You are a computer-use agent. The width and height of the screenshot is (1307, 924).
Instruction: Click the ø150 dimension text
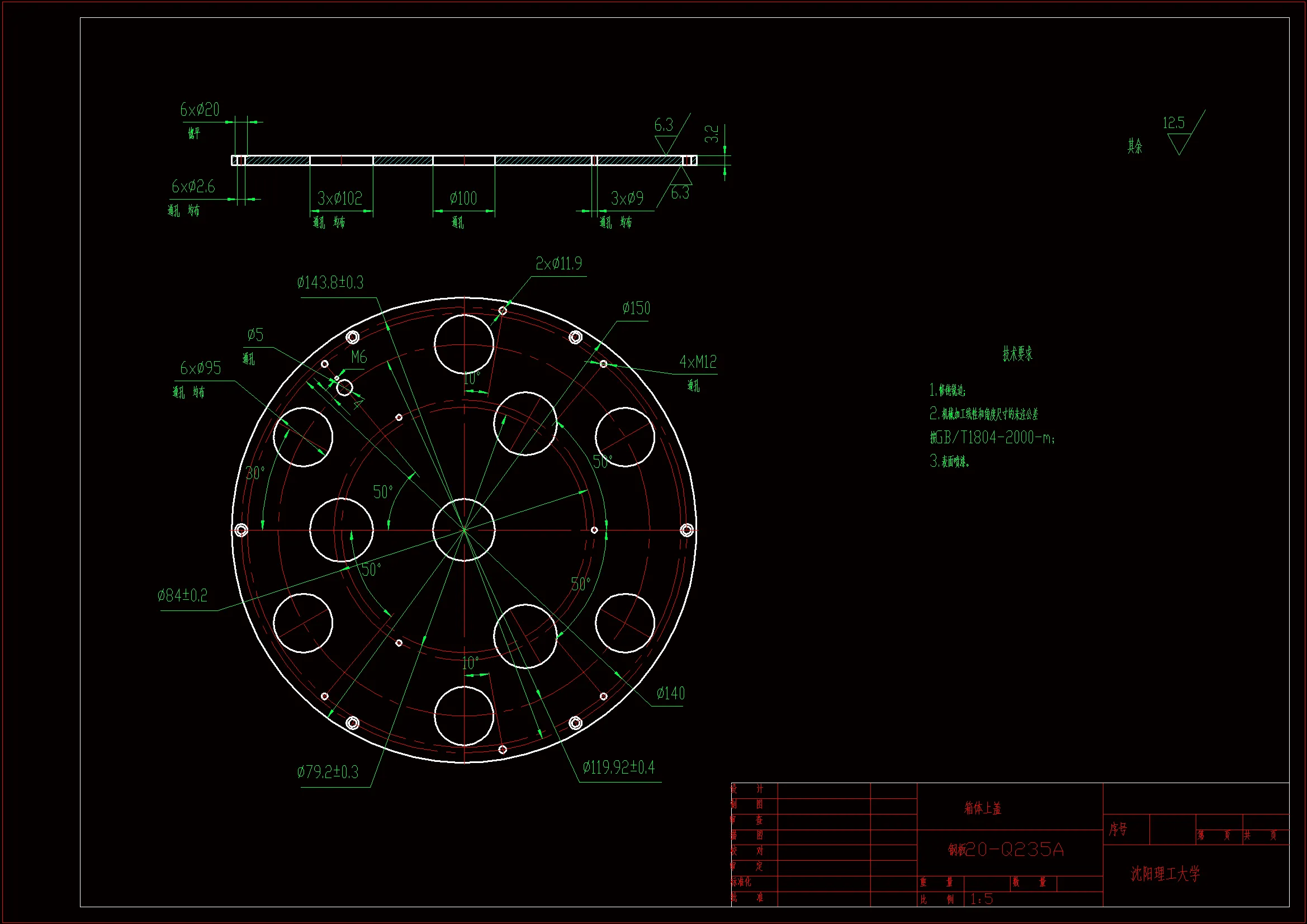click(x=636, y=309)
